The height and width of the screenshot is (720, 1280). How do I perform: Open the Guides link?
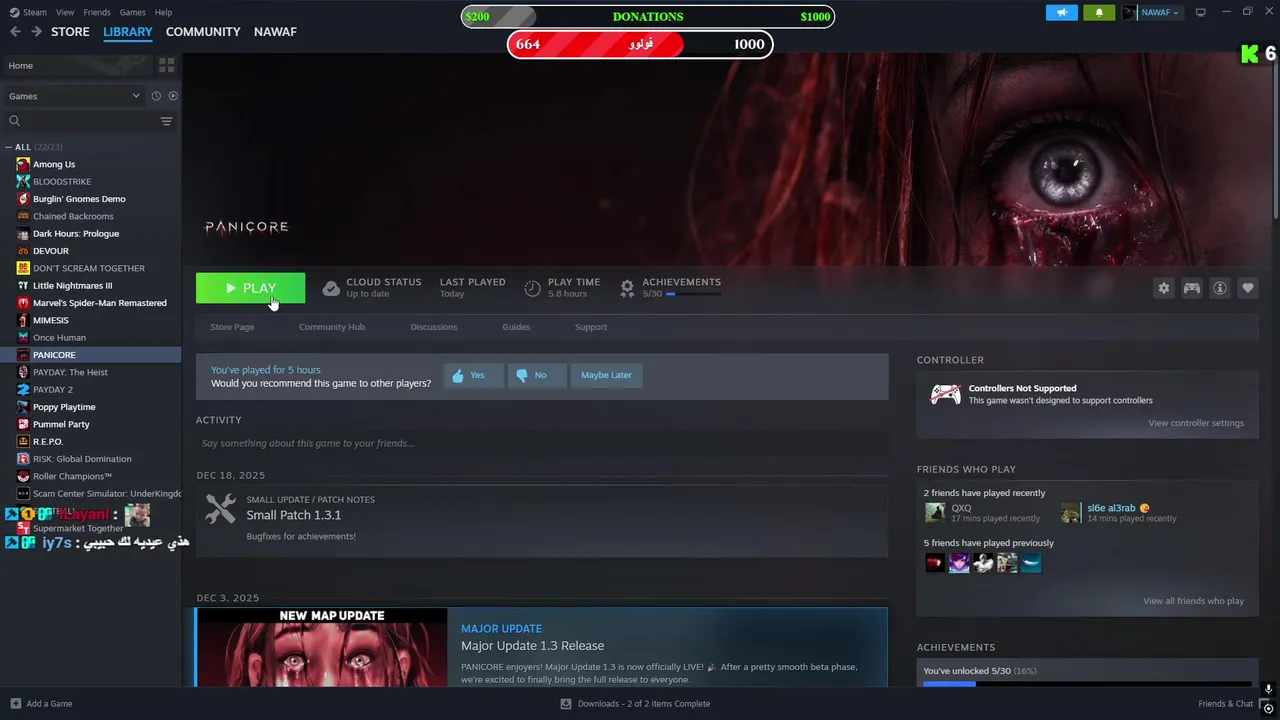tap(516, 327)
